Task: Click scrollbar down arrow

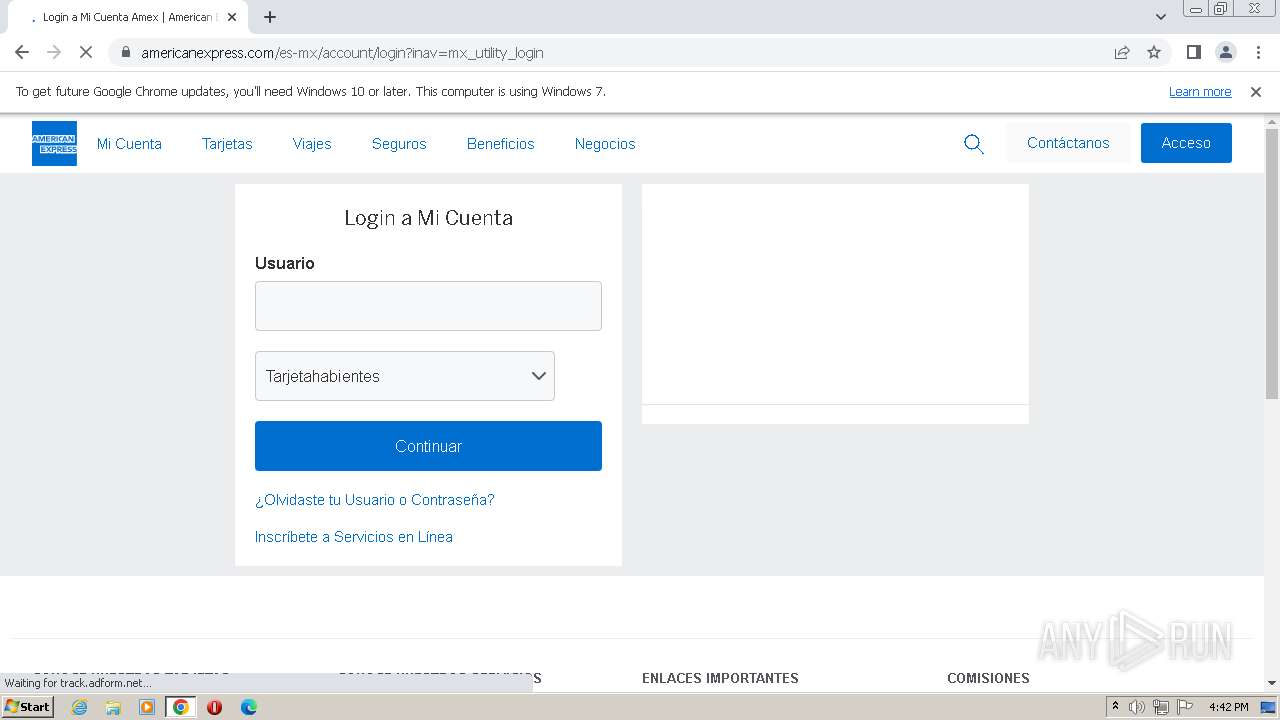Action: point(1272,684)
